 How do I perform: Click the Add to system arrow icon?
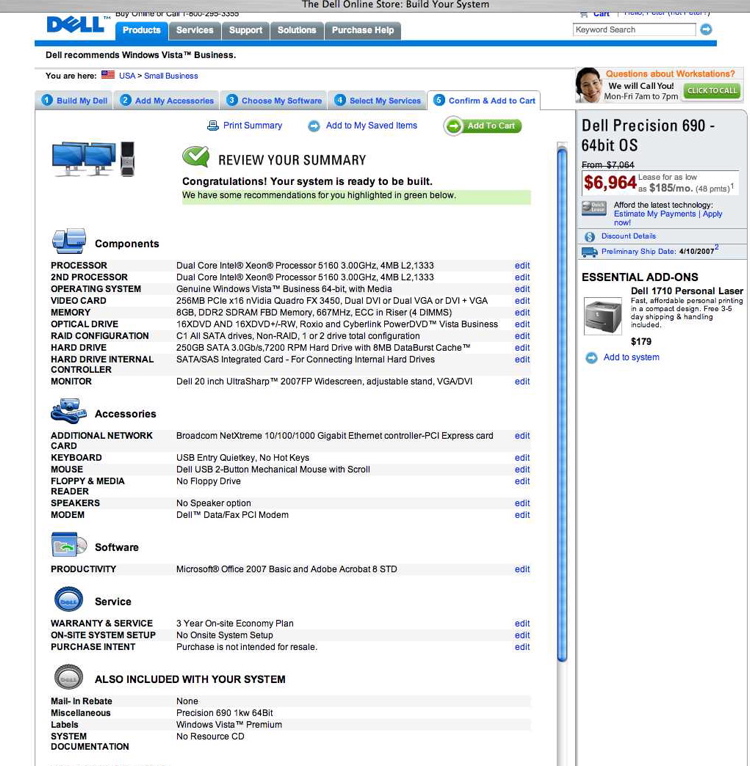[591, 358]
